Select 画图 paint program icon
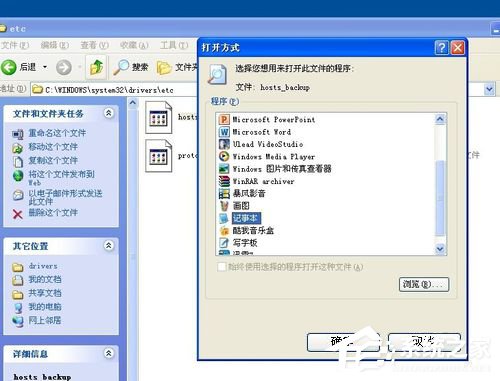 [224, 206]
